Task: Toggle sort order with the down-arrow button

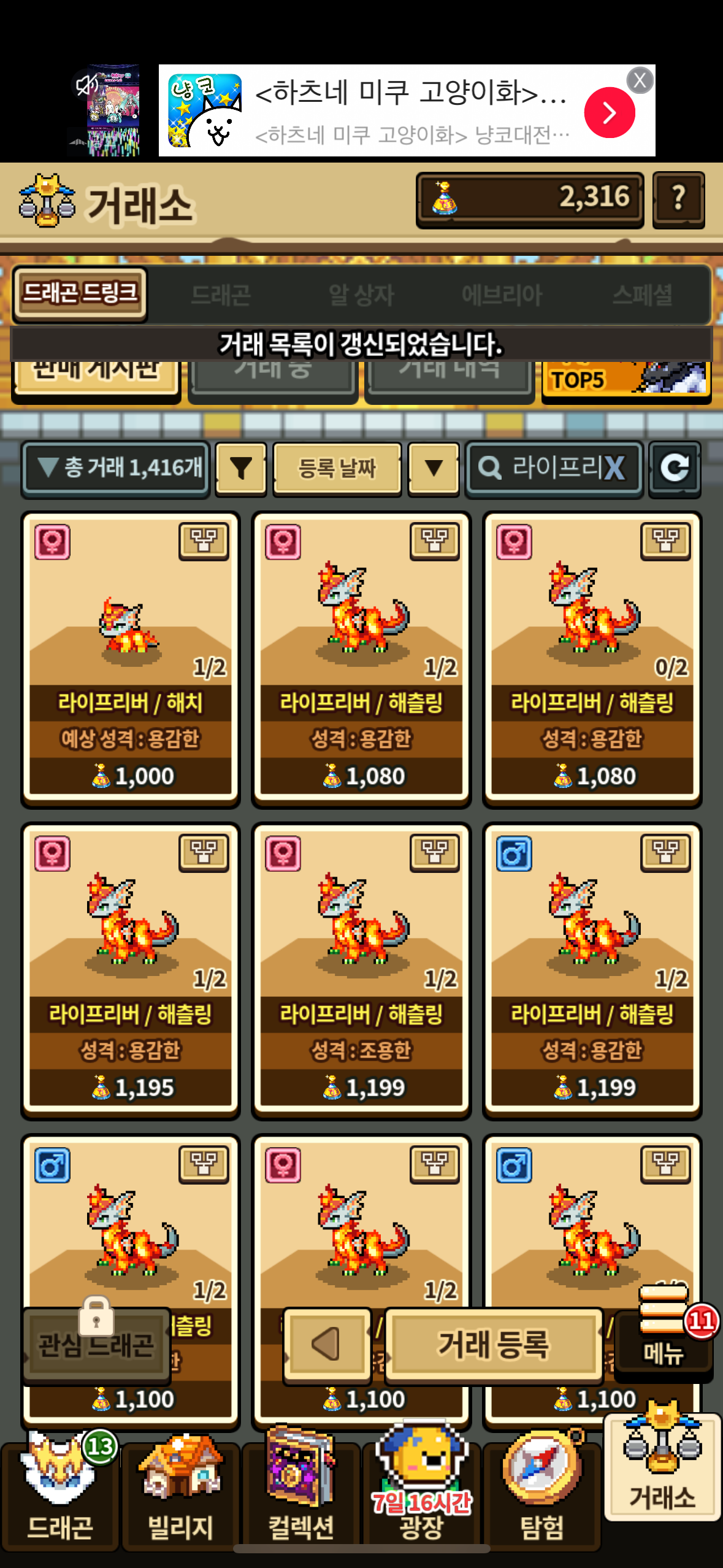Action: 434,469
